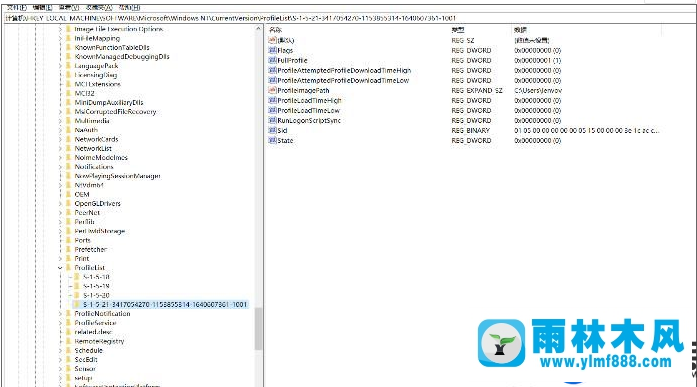697x387 pixels.
Task: Select the (默认) default value icon
Action: point(272,40)
